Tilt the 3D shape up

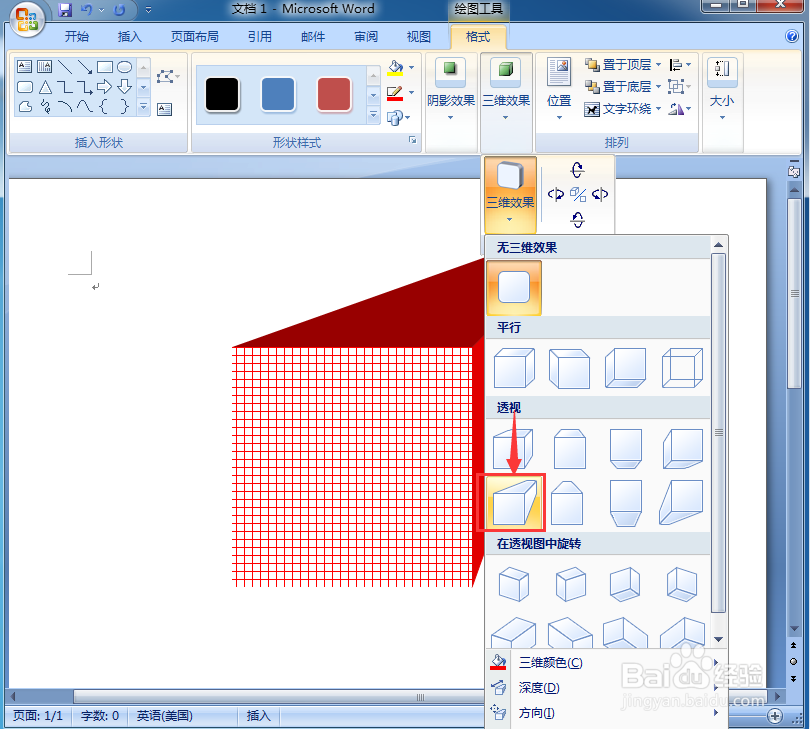click(578, 169)
